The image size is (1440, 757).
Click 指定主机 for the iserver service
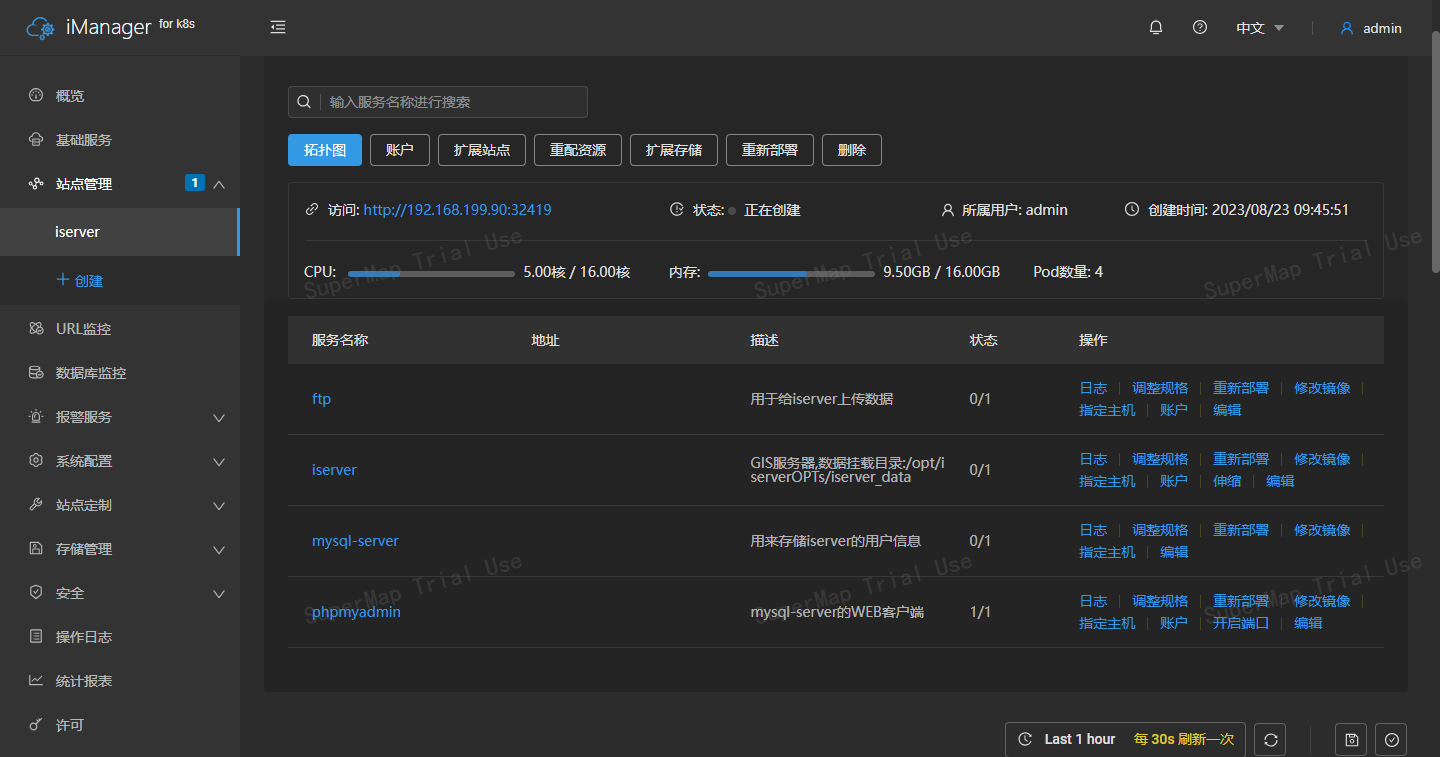tap(1107, 481)
